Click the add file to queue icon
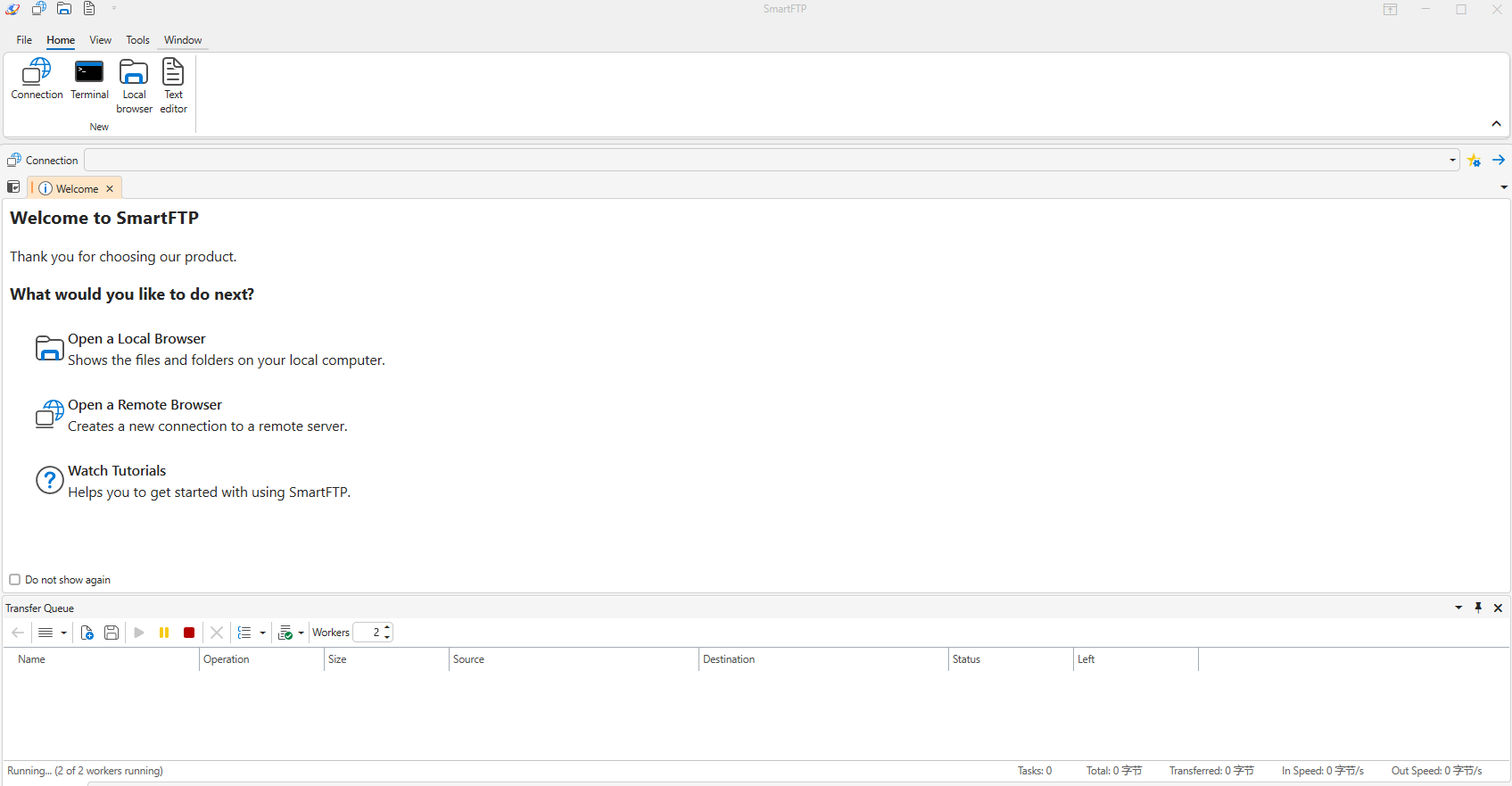Screen dimensions: 1512x786 pos(87,633)
